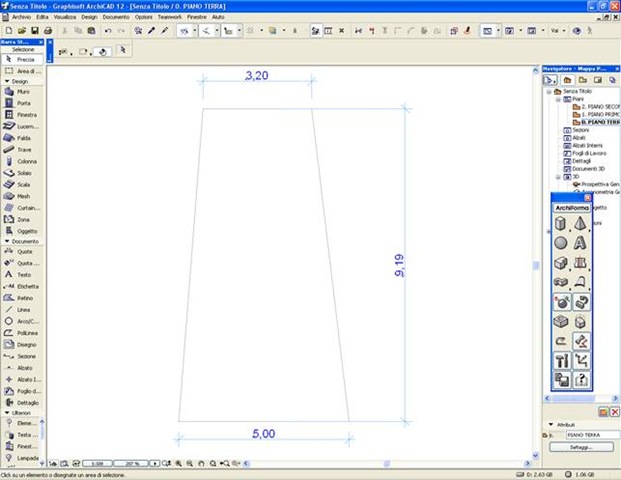Open the Visualizza menu
The height and width of the screenshot is (480, 621).
click(x=65, y=17)
